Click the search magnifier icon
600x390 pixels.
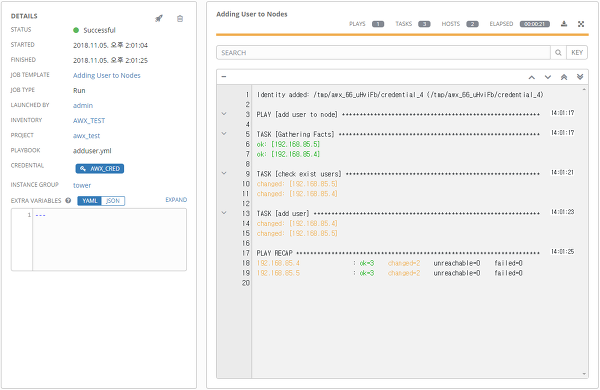click(x=558, y=52)
